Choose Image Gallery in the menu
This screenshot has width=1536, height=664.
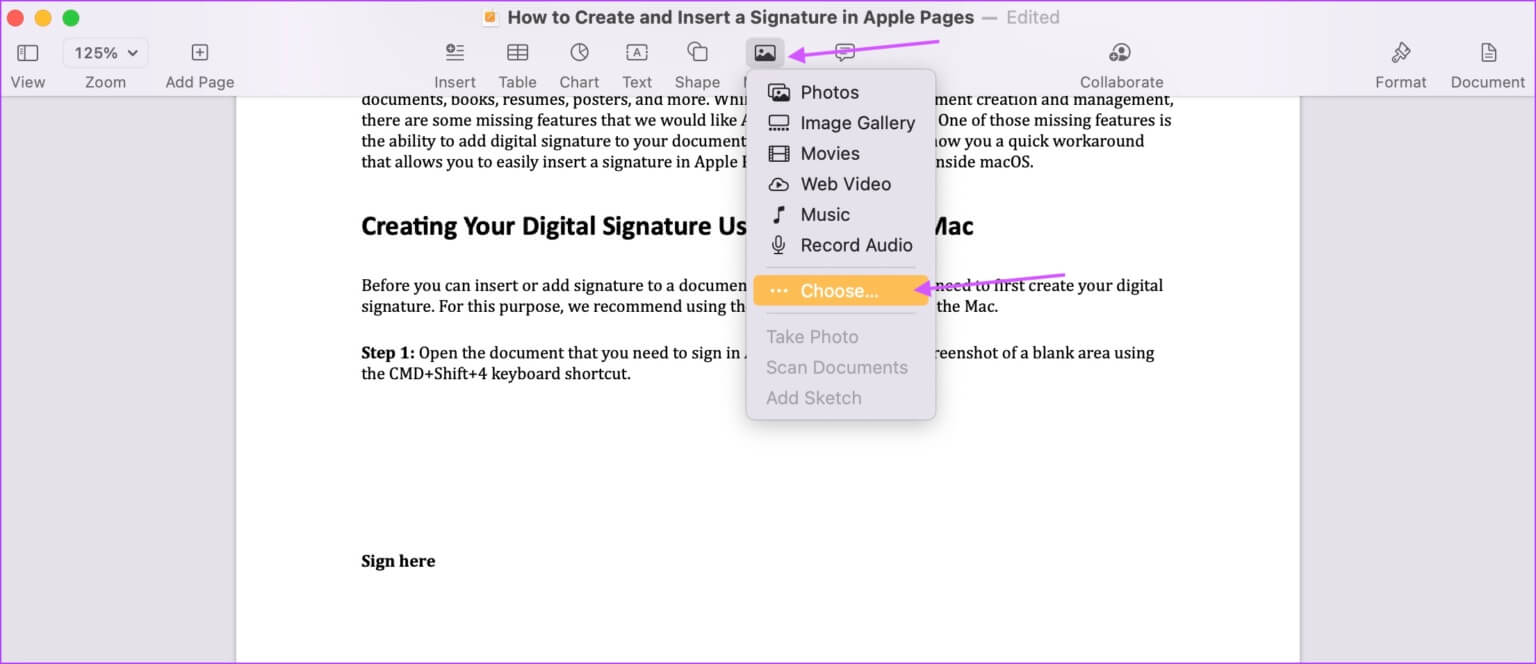click(x=857, y=123)
